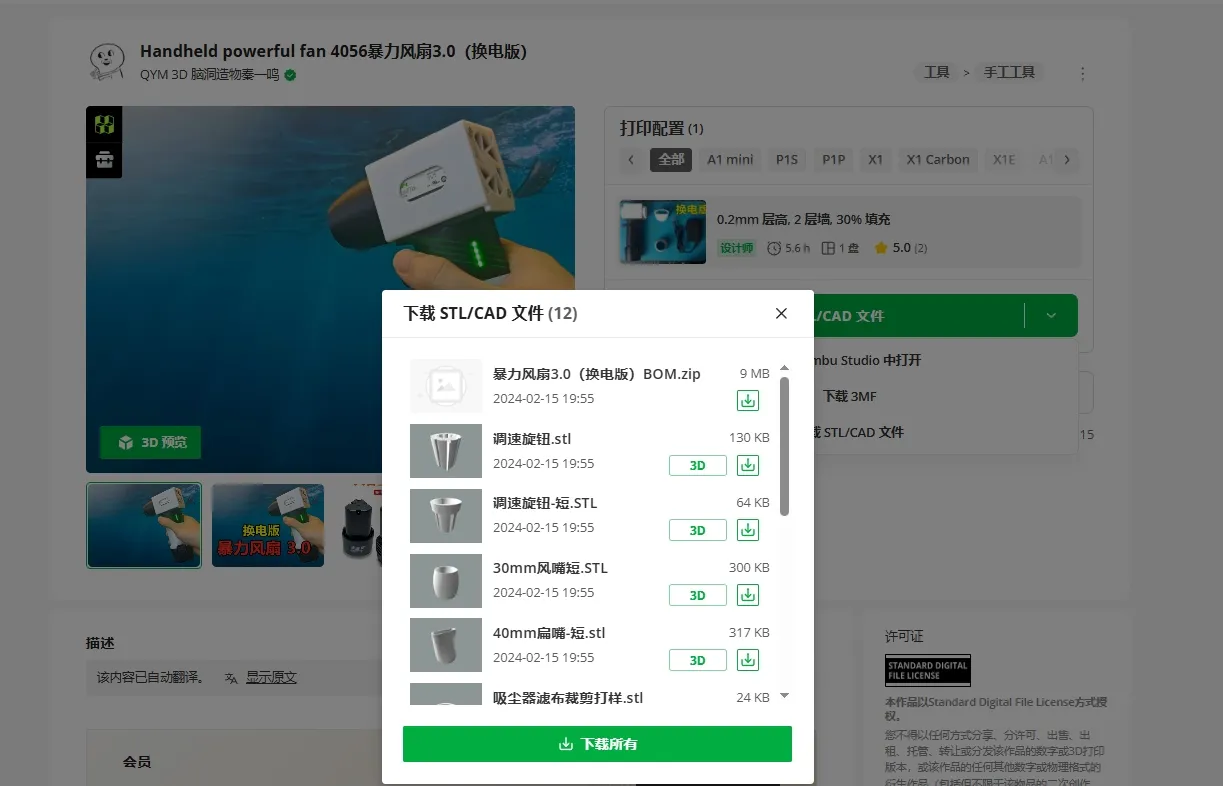Select the P1S printer tab
1223x786 pixels.
787,159
